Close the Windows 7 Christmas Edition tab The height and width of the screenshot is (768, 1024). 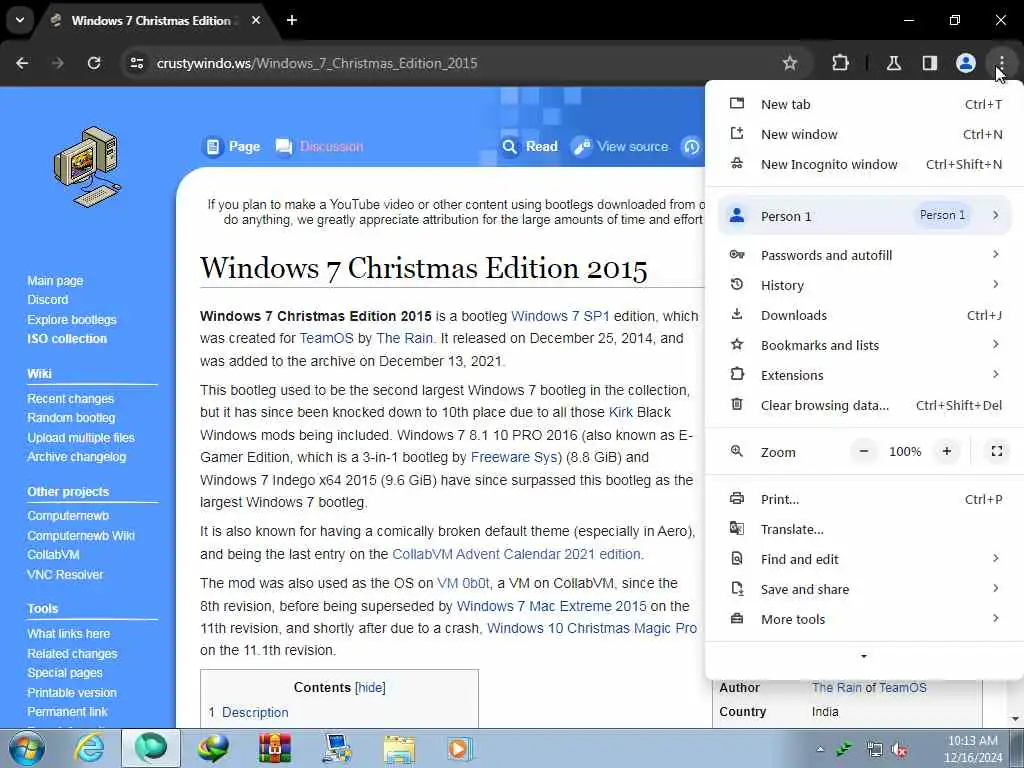click(x=256, y=20)
